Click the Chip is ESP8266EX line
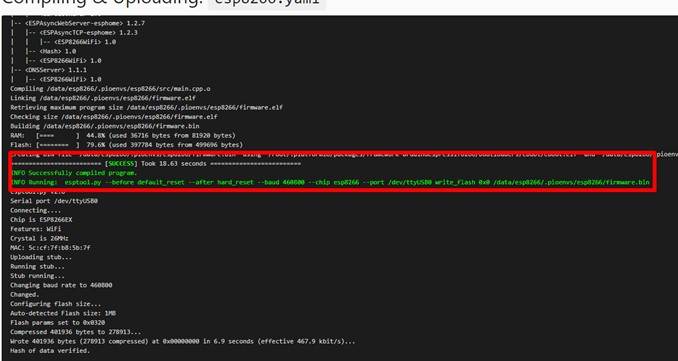The width and height of the screenshot is (678, 361). pos(42,220)
